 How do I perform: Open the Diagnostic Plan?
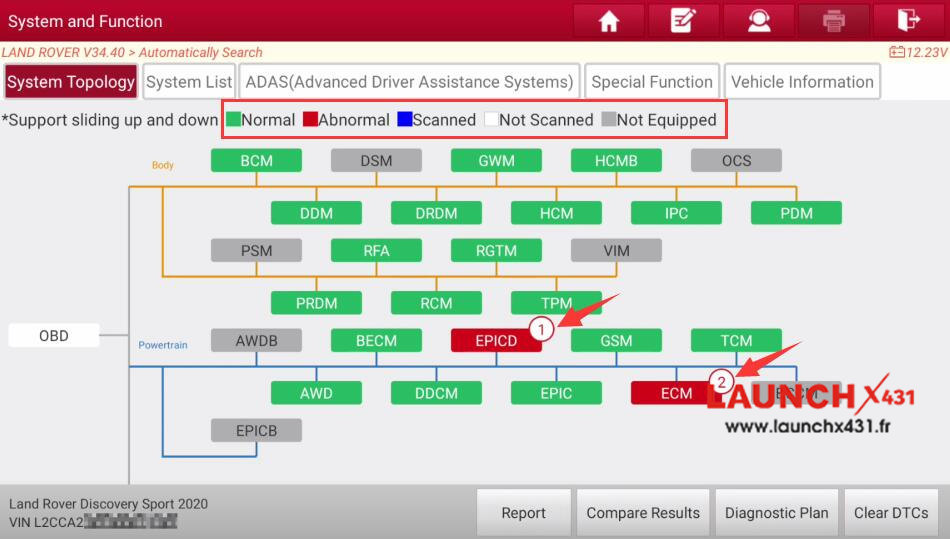pyautogui.click(x=776, y=513)
